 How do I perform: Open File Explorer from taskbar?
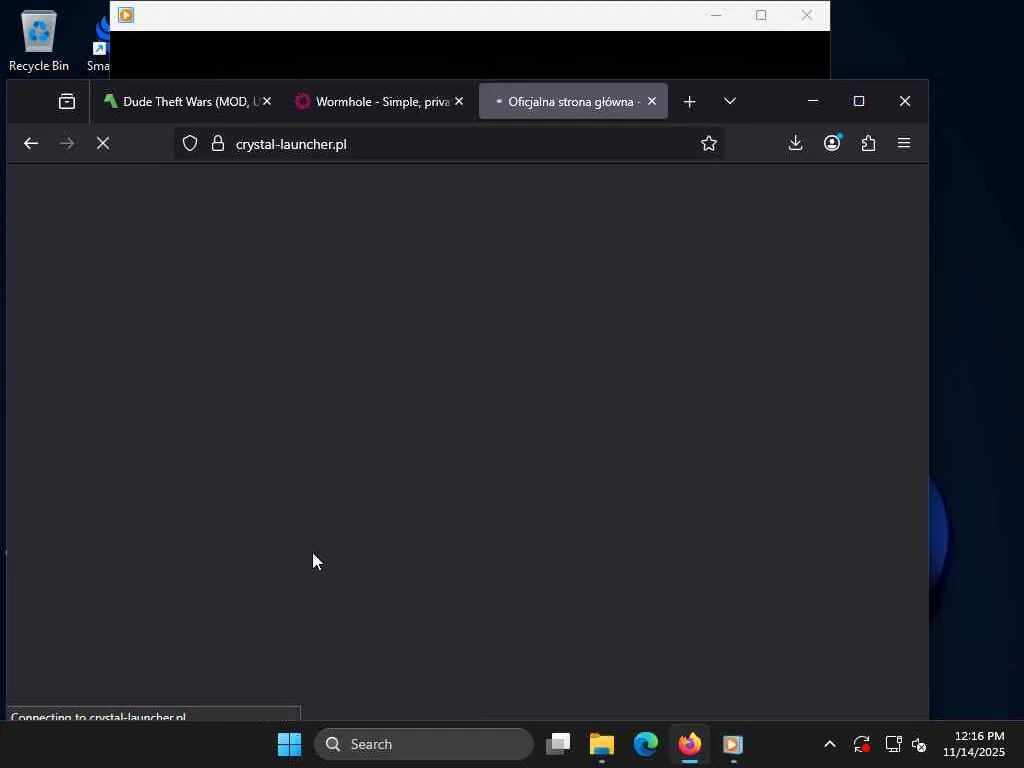point(601,744)
